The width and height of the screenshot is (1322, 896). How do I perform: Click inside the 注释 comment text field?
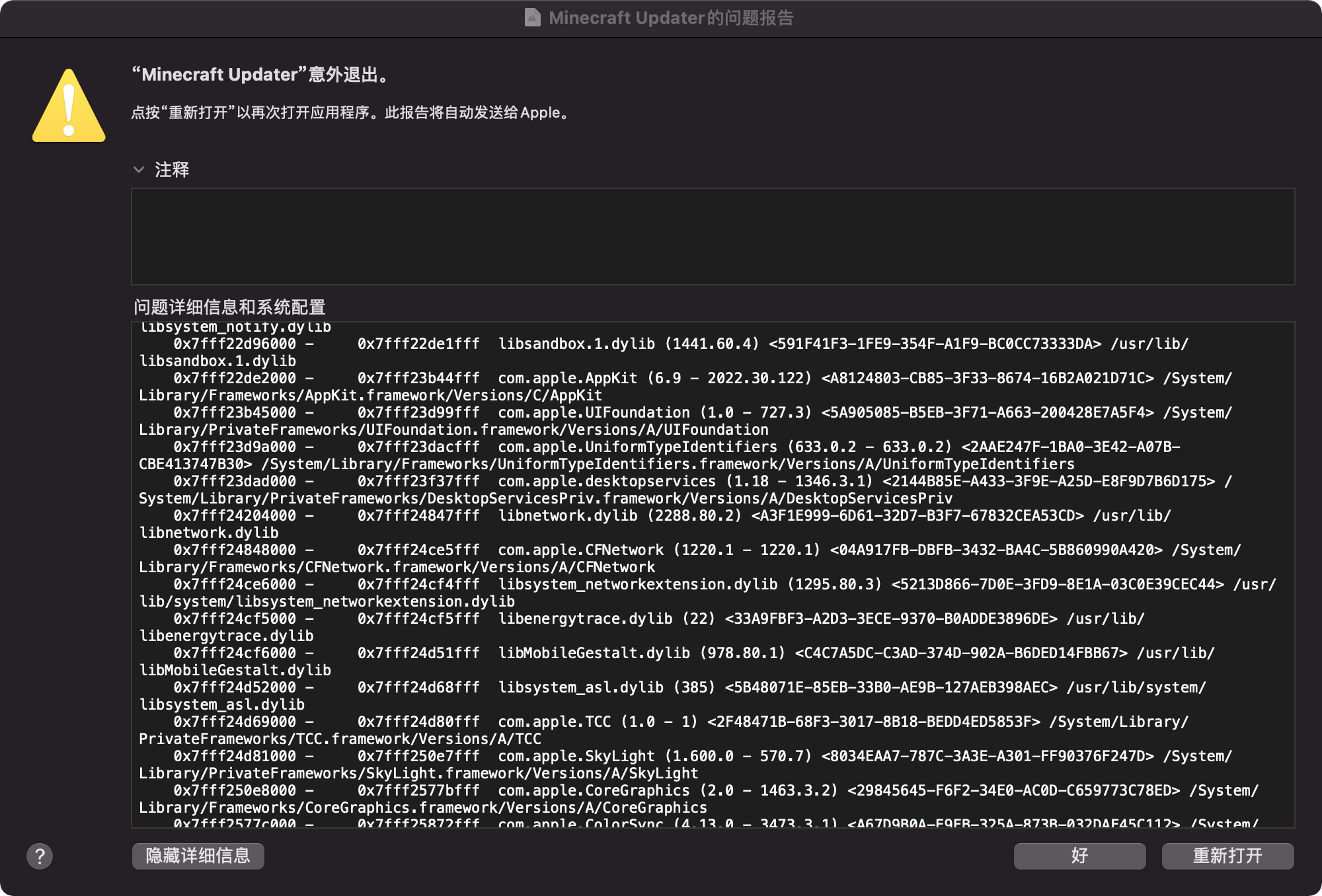[x=713, y=237]
